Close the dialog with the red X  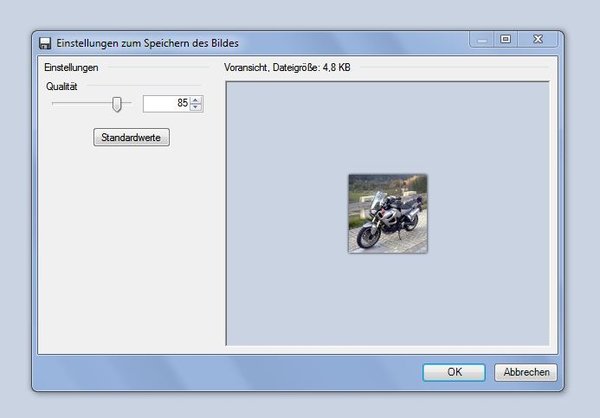pos(538,40)
